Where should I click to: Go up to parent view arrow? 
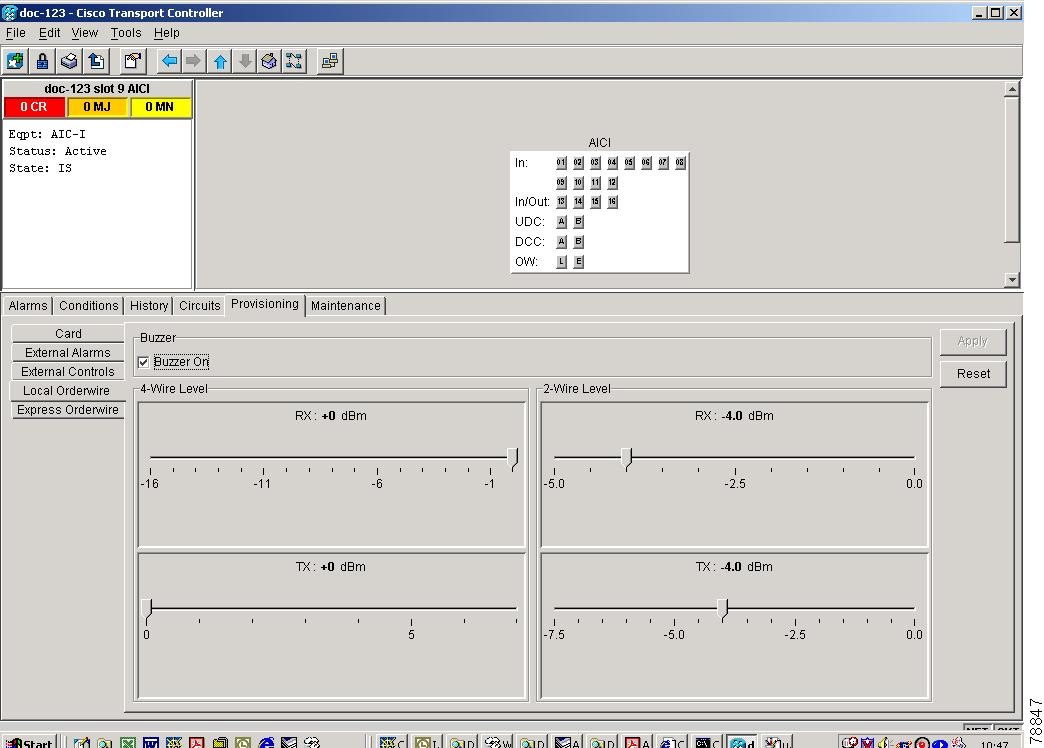(x=219, y=61)
